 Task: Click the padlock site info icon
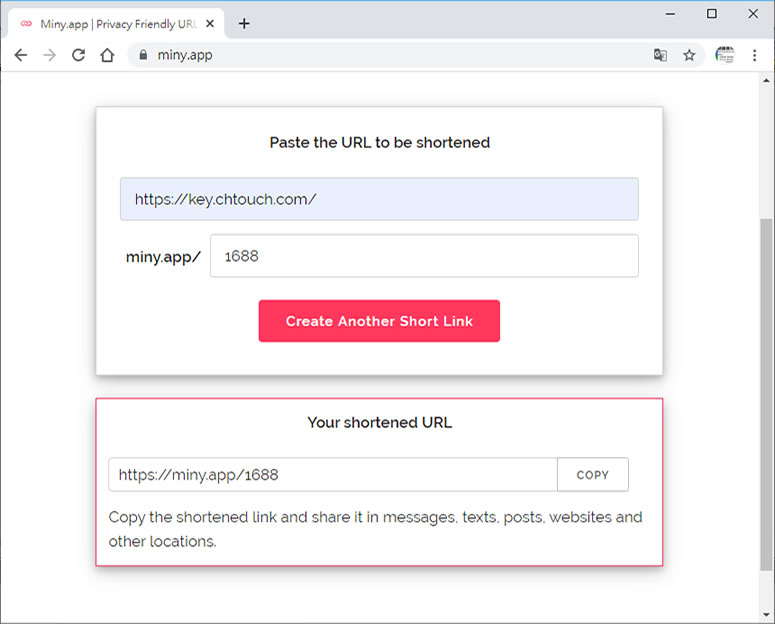pos(143,55)
